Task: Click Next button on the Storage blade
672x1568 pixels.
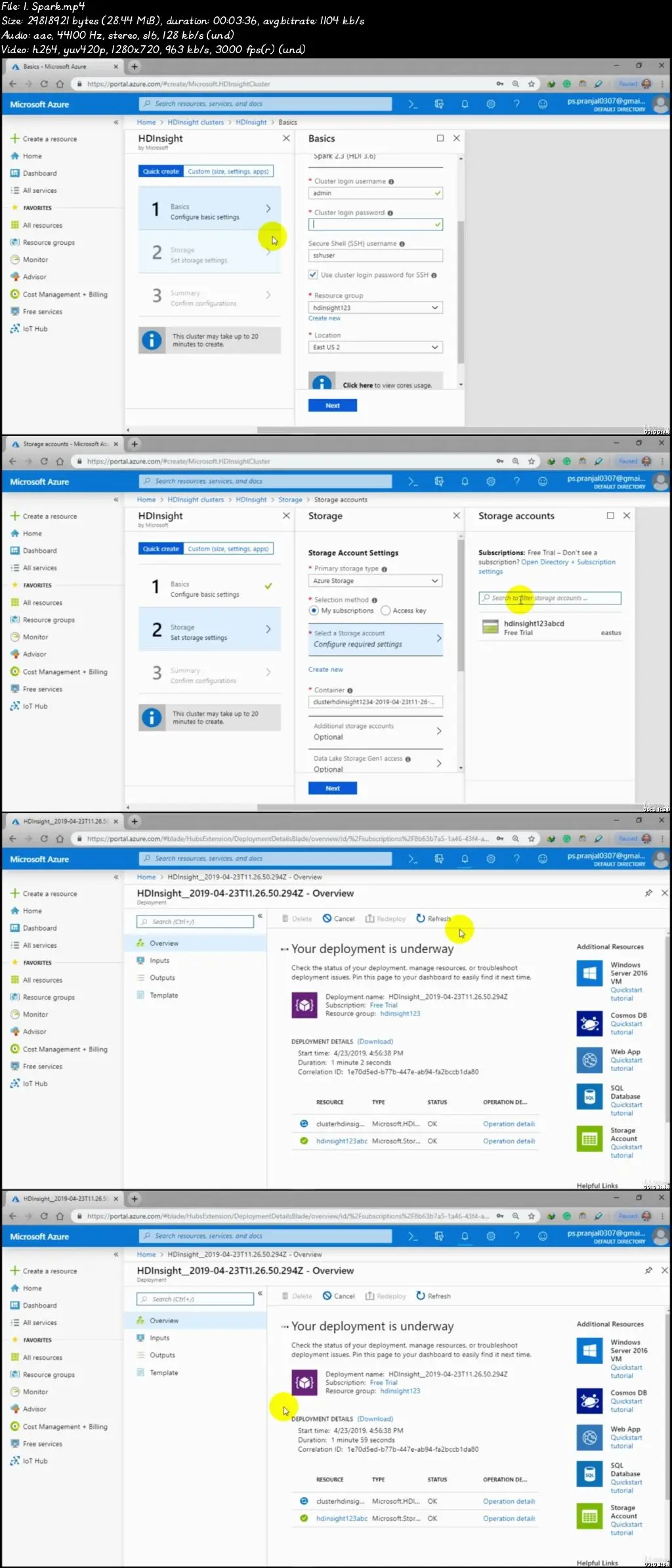Action: click(x=333, y=788)
